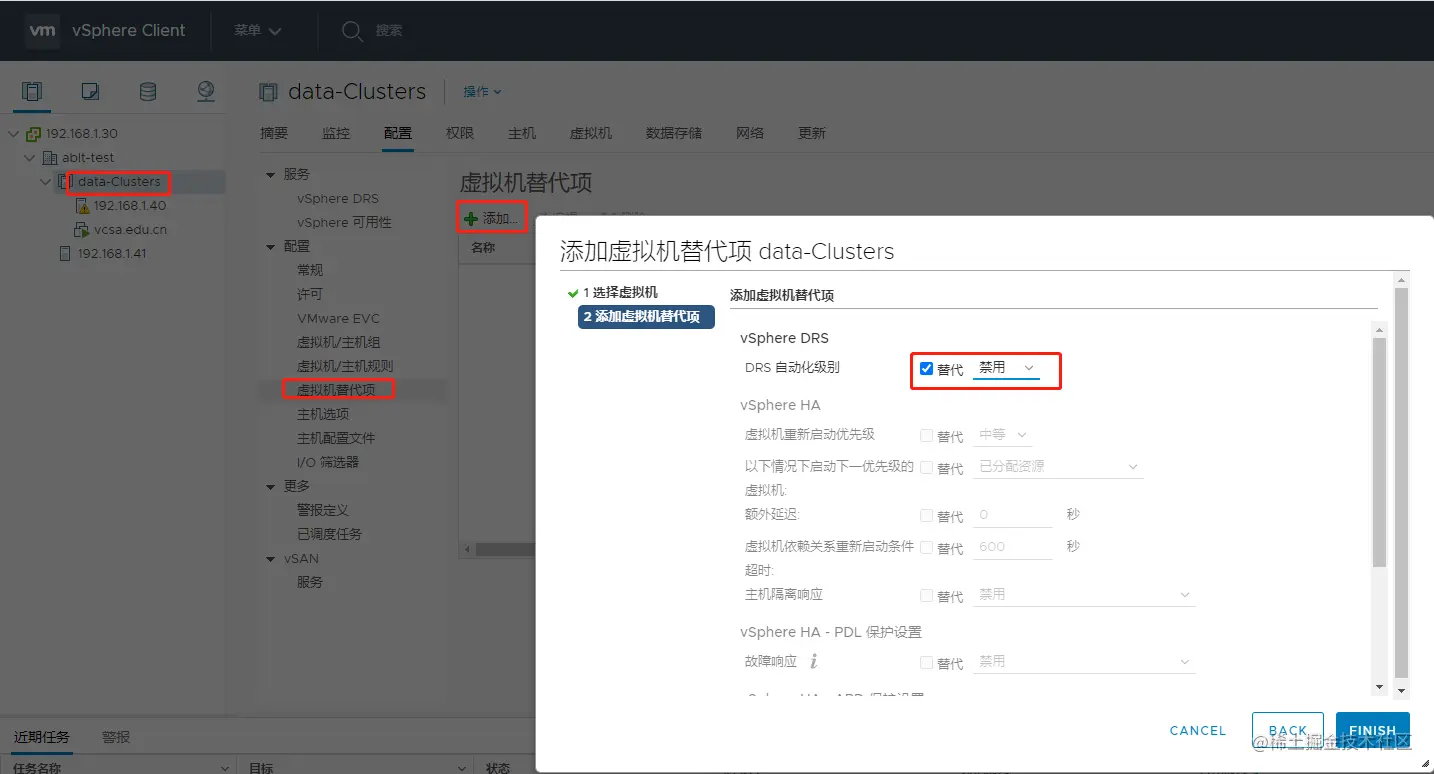Toggle the 虚拟机重新启动优先级 替代 checkbox
Image resolution: width=1434 pixels, height=774 pixels.
point(926,436)
